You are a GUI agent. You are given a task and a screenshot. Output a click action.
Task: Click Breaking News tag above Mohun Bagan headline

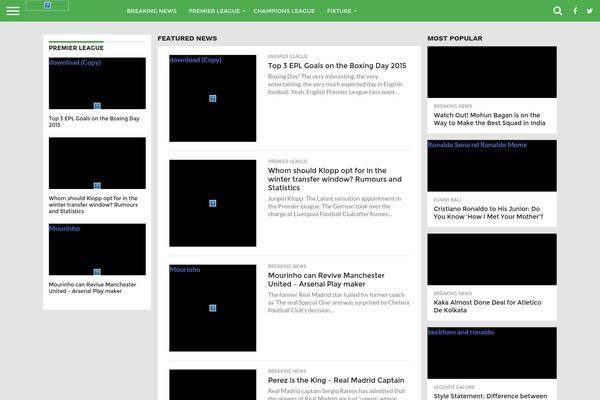click(453, 106)
